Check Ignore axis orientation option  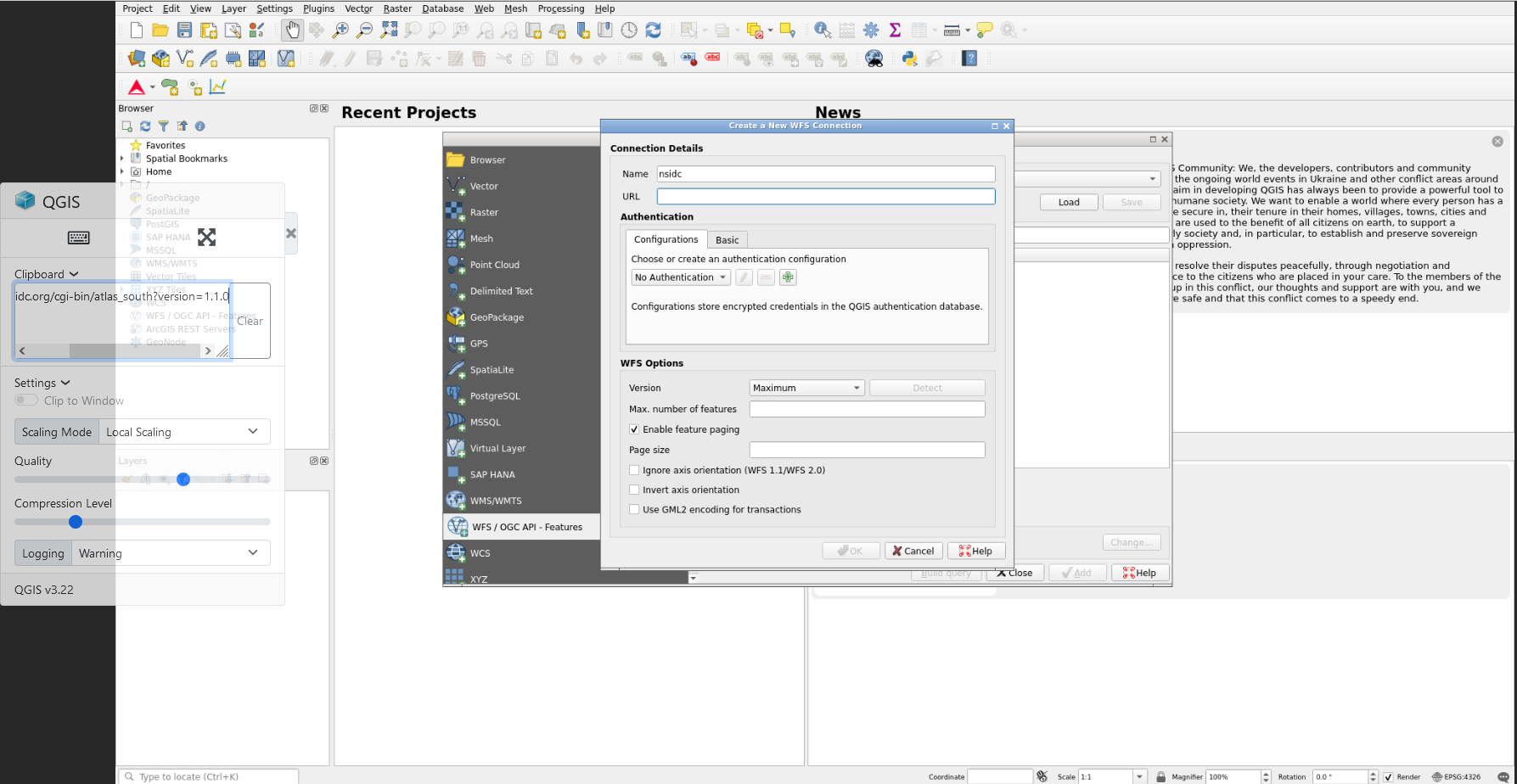pos(634,470)
